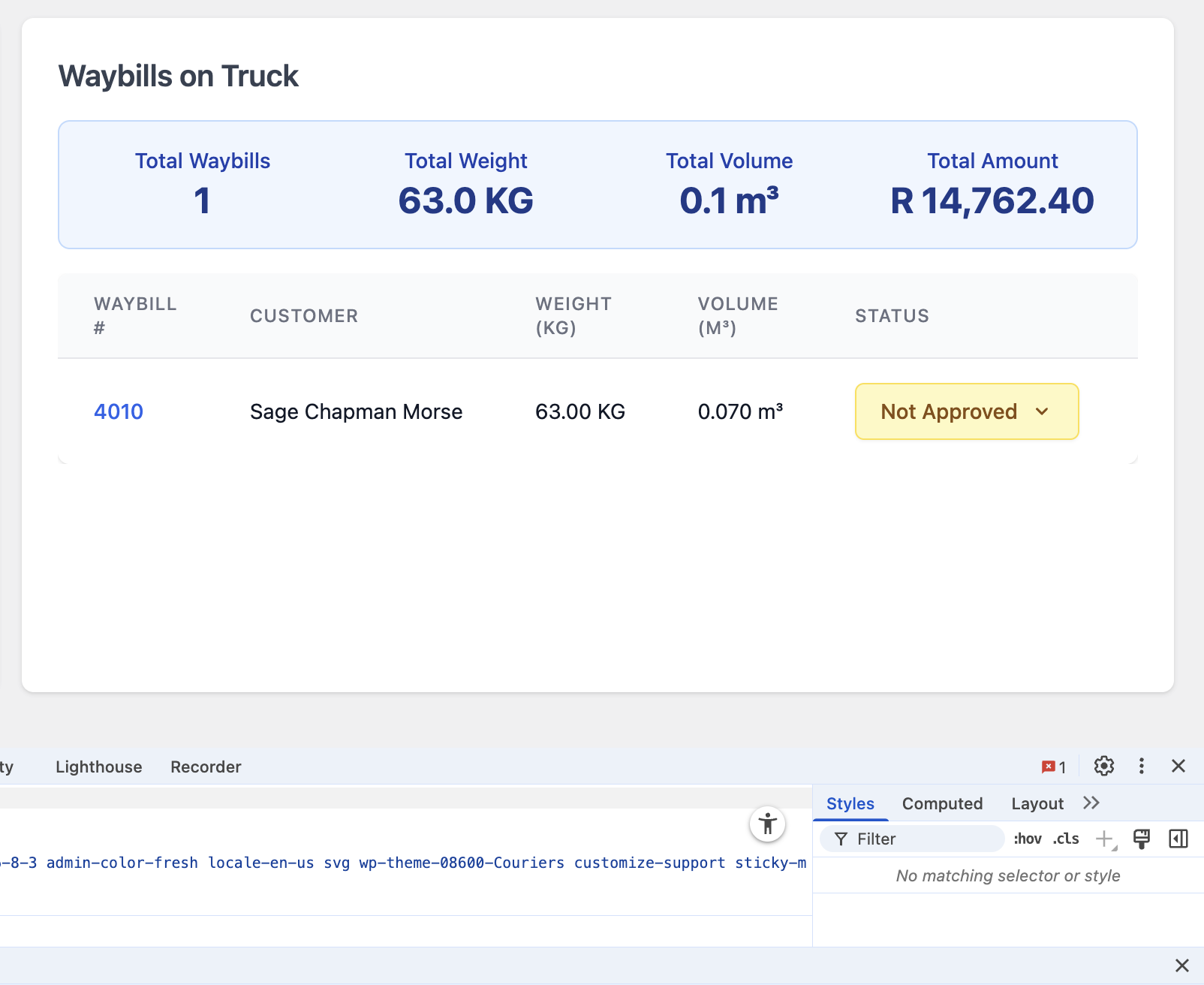Click the 0.070 m³ volume cell
The width and height of the screenshot is (1204, 985).
[x=740, y=411]
